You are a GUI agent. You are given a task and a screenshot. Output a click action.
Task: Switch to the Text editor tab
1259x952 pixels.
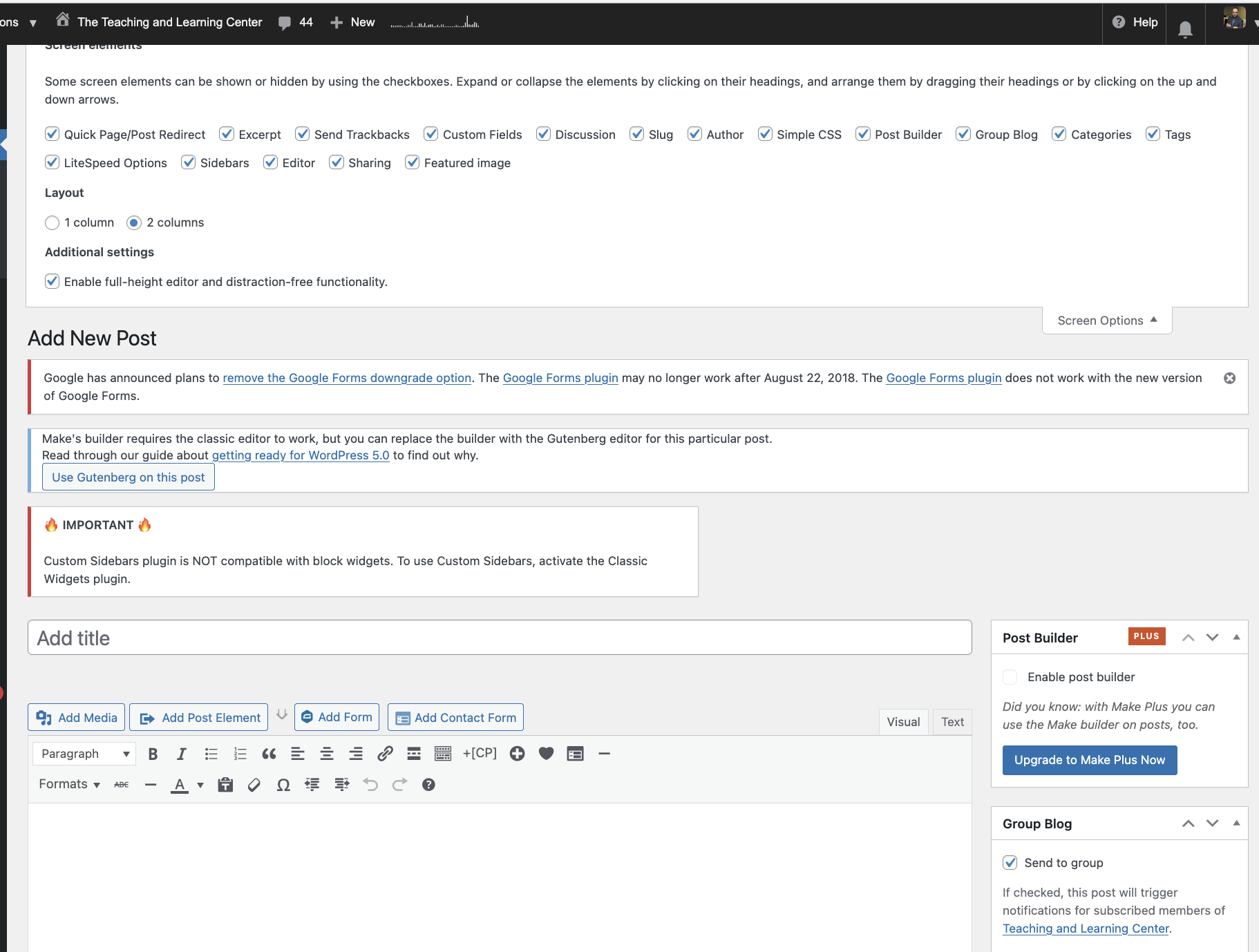[952, 722]
